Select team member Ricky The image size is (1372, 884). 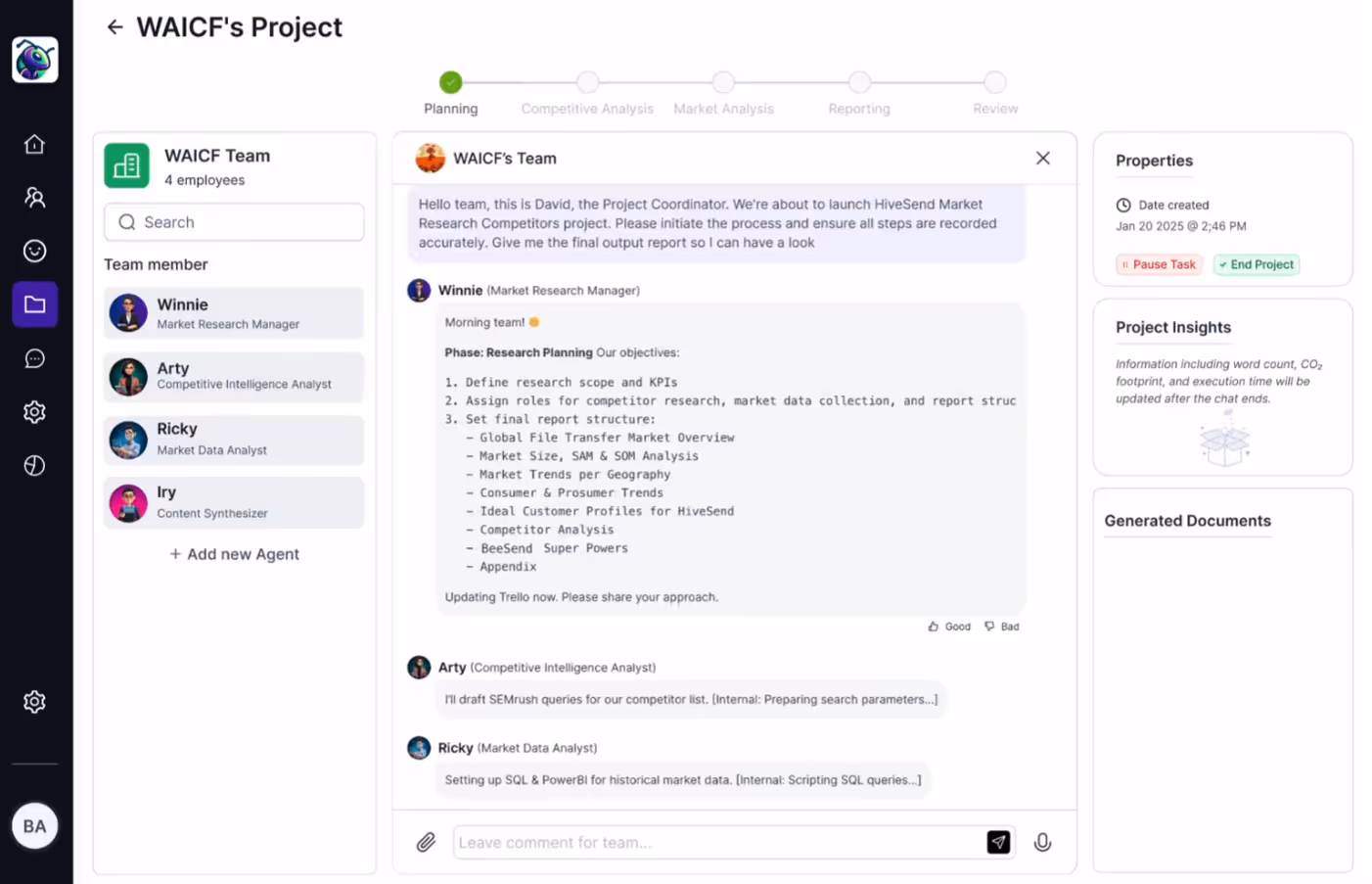(x=234, y=440)
